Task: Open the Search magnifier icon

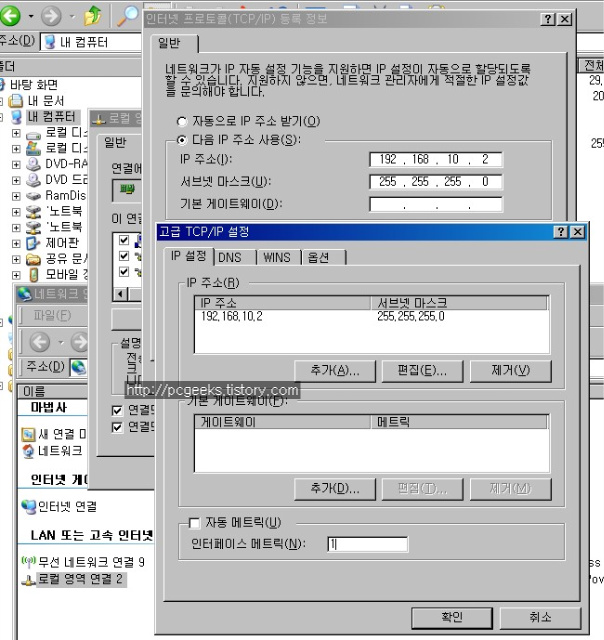Action: point(127,16)
